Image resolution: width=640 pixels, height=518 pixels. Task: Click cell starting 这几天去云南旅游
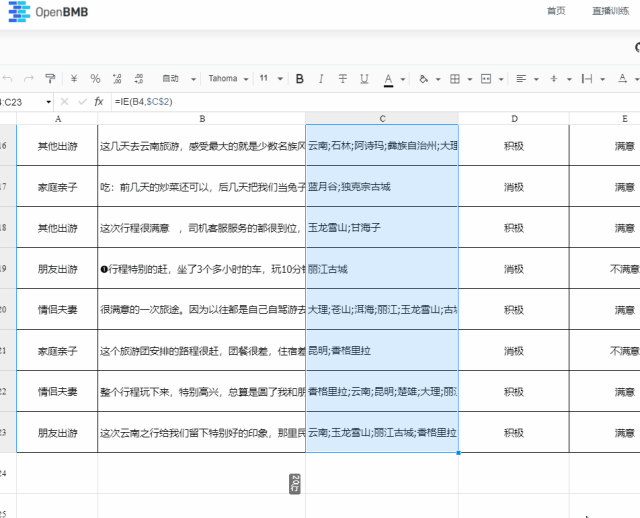[x=202, y=146]
